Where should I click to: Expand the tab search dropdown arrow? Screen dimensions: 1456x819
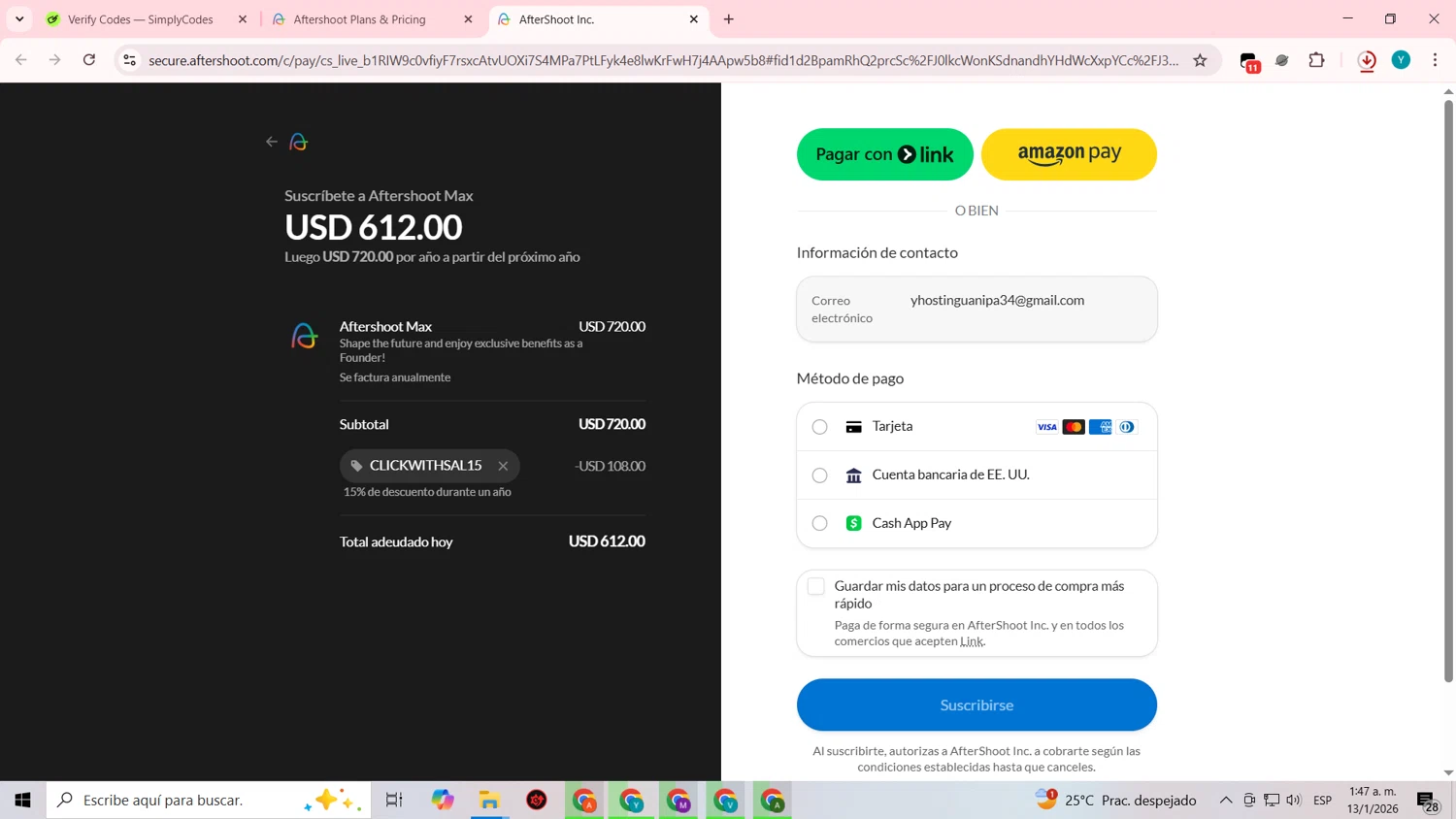[19, 19]
